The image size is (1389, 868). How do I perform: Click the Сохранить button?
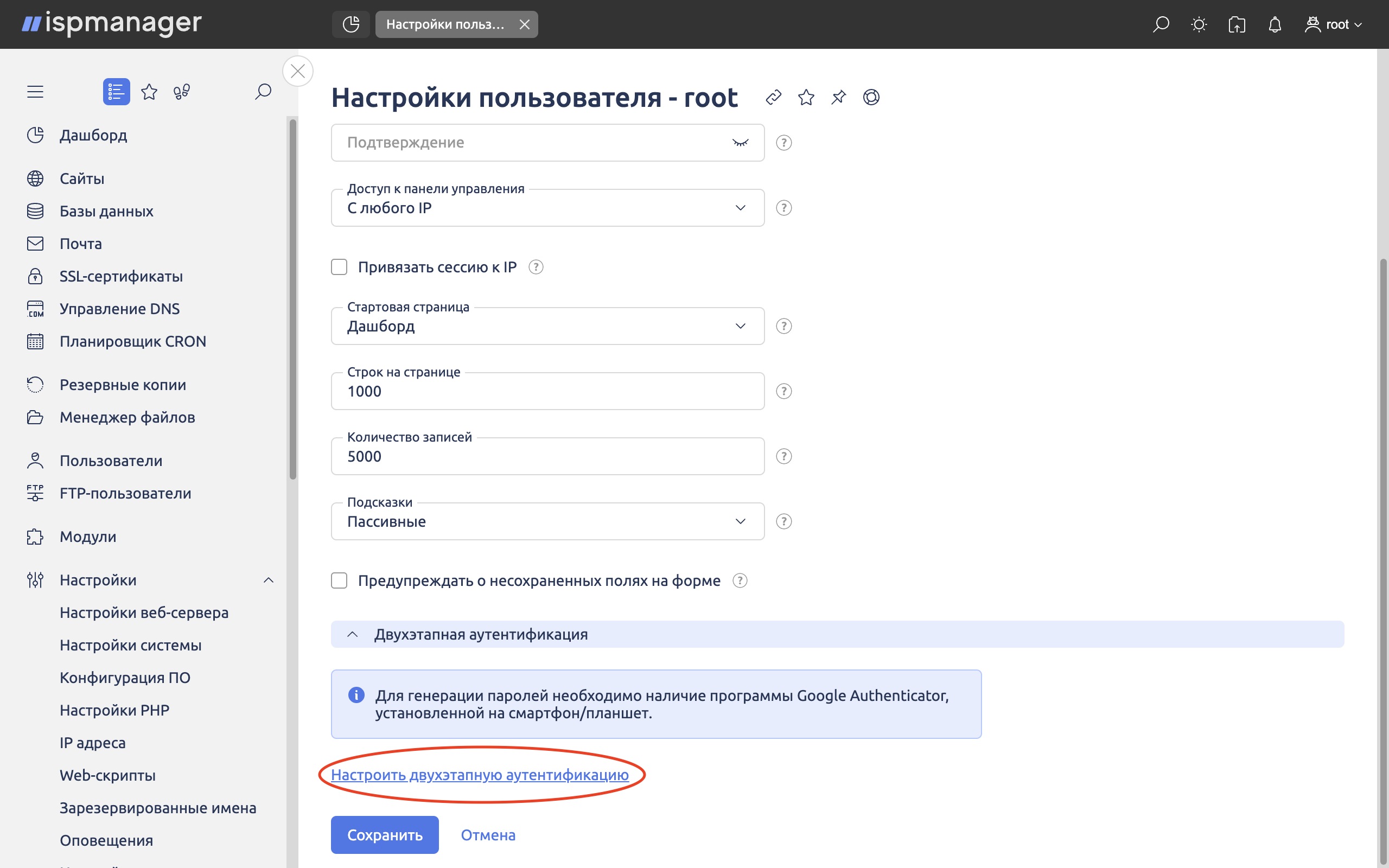385,835
